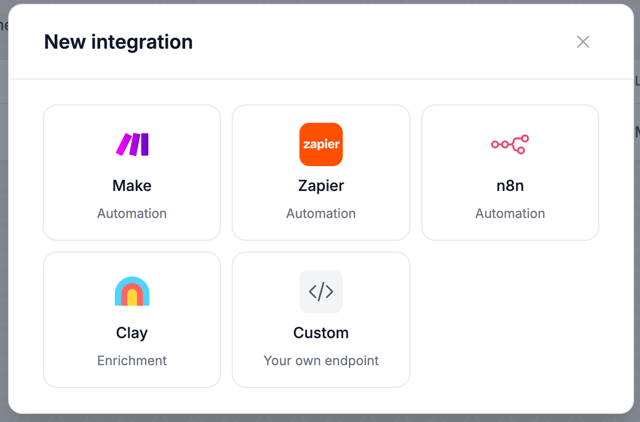Choose the Custom card title
The image size is (640, 422).
[321, 333]
